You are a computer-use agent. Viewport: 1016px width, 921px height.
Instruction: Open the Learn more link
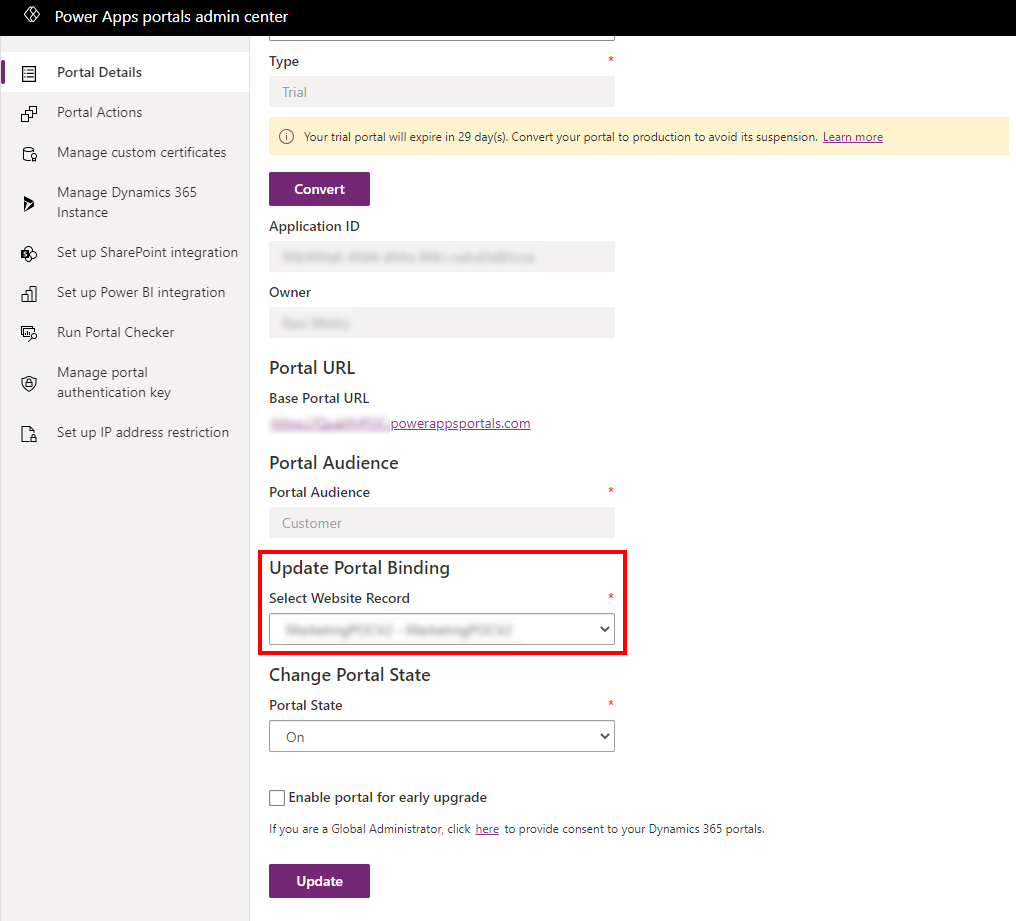(x=851, y=136)
